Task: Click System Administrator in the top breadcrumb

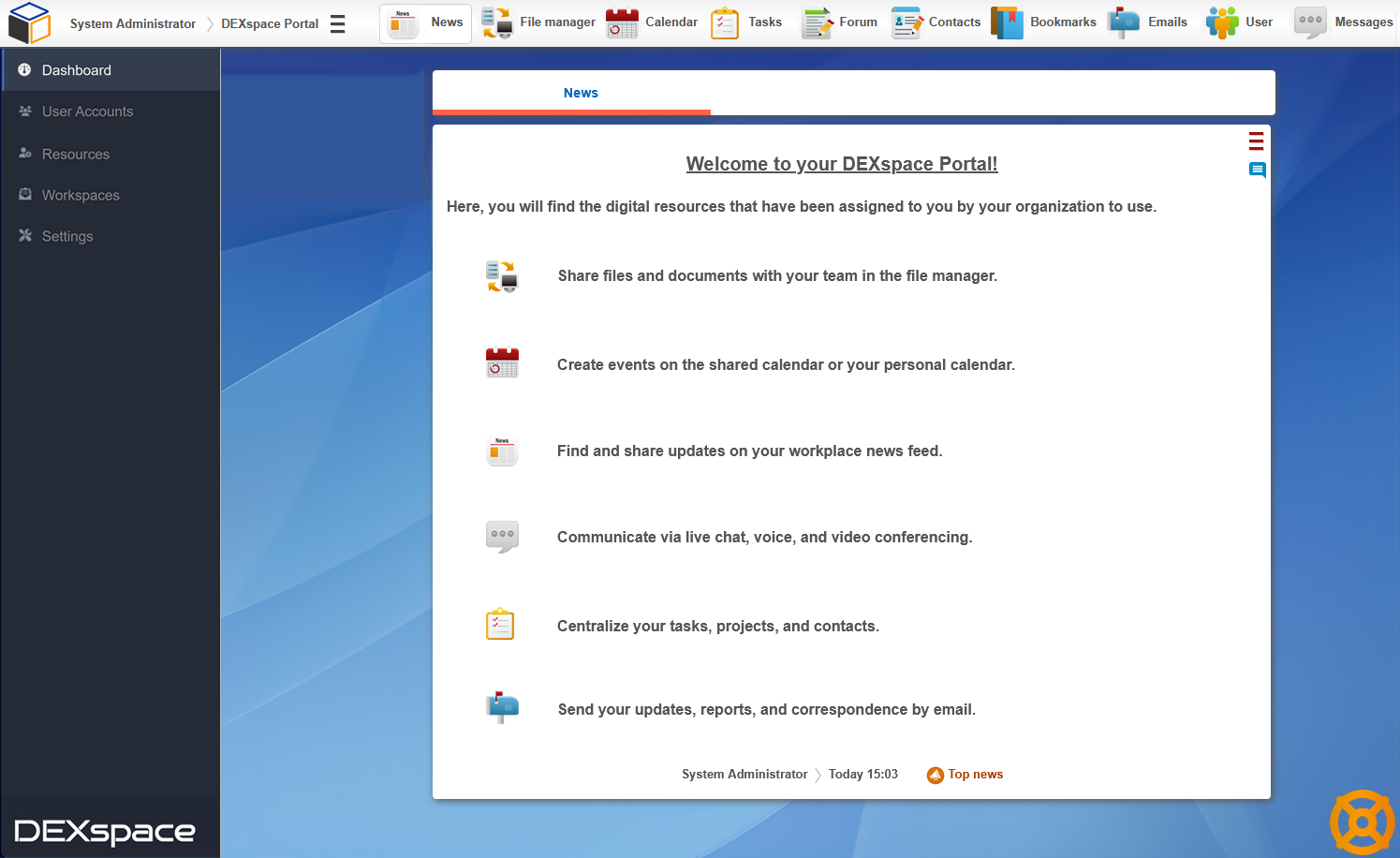Action: (133, 23)
